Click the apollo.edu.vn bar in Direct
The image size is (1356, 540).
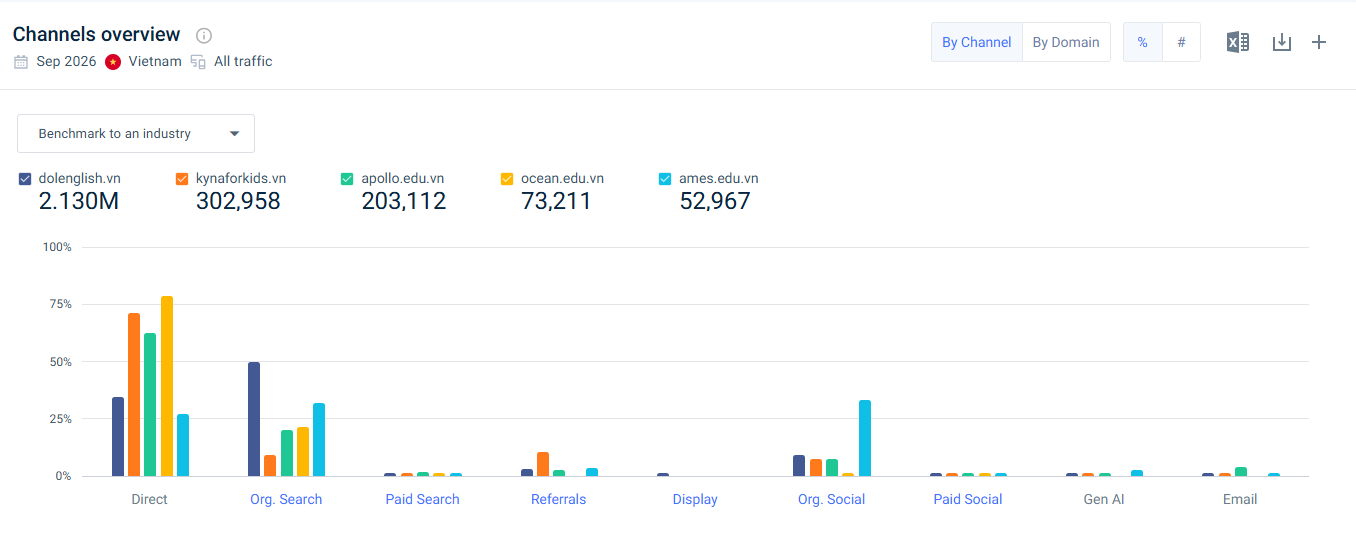tap(150, 405)
